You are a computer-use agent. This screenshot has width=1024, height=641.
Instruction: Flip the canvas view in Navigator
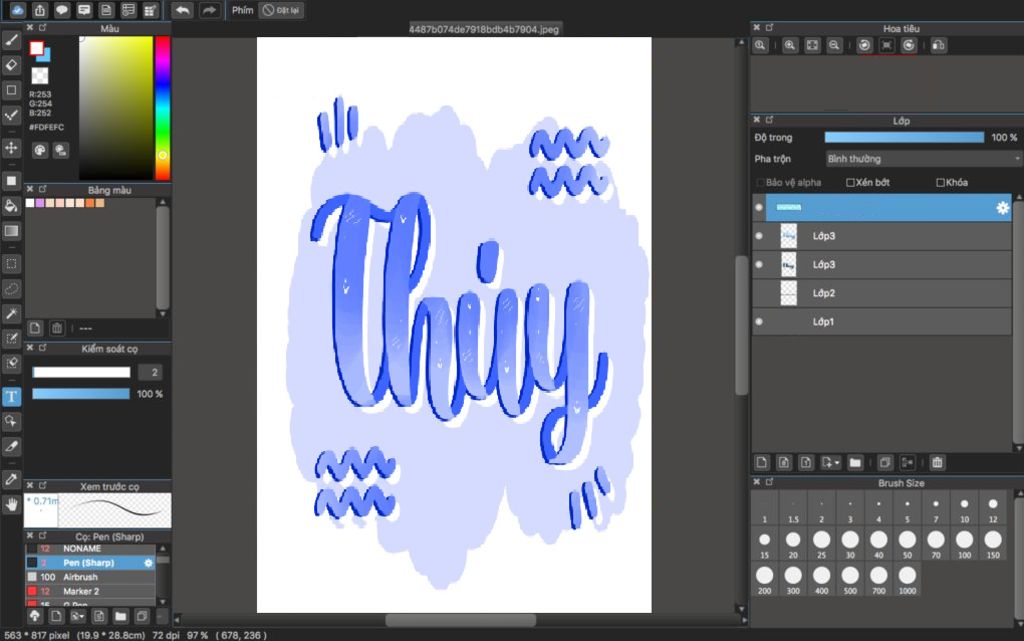(938, 45)
